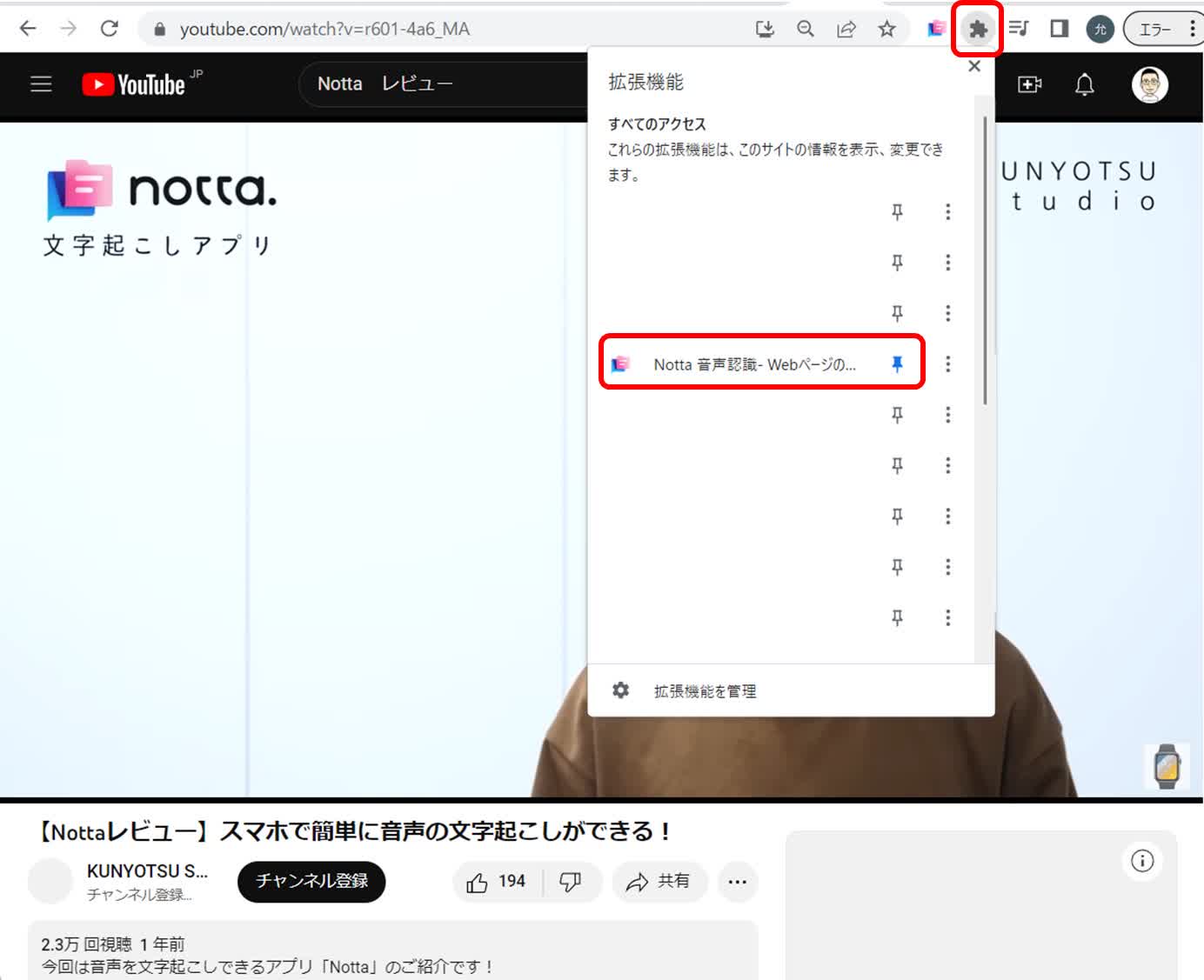Open the browser side panel icon
The height and width of the screenshot is (980, 1204).
point(1059,29)
